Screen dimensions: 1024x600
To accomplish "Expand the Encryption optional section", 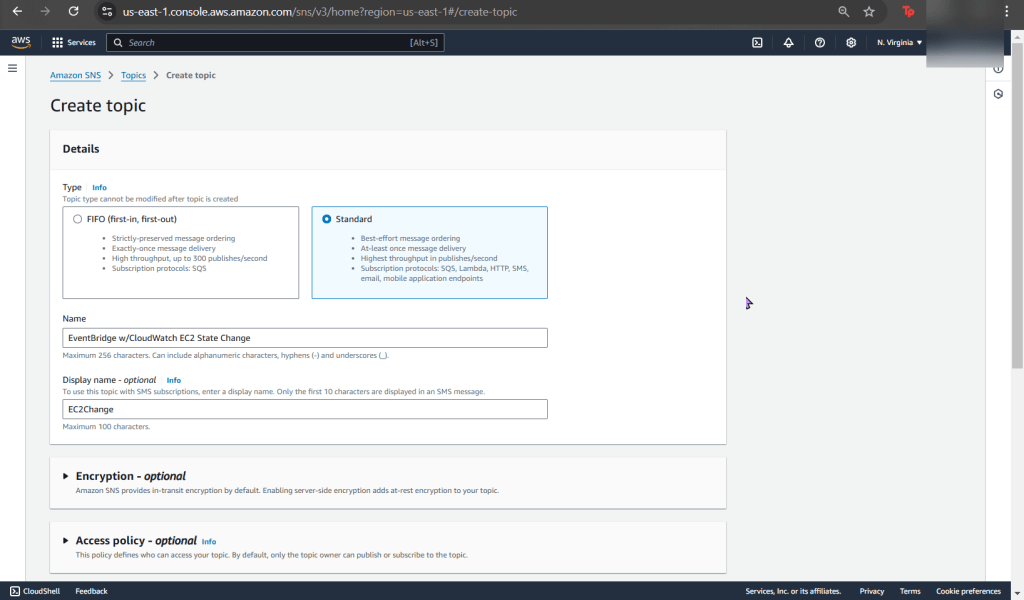I will [66, 476].
